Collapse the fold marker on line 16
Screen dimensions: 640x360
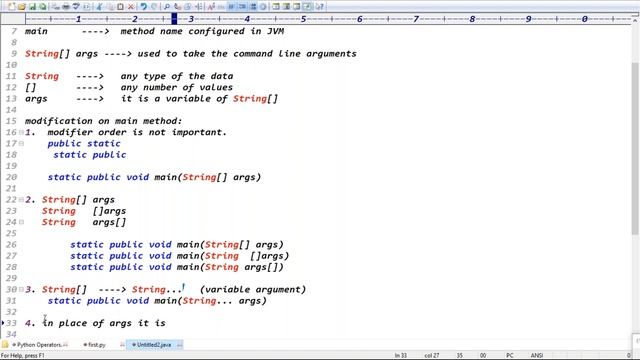pyautogui.click(x=21, y=132)
